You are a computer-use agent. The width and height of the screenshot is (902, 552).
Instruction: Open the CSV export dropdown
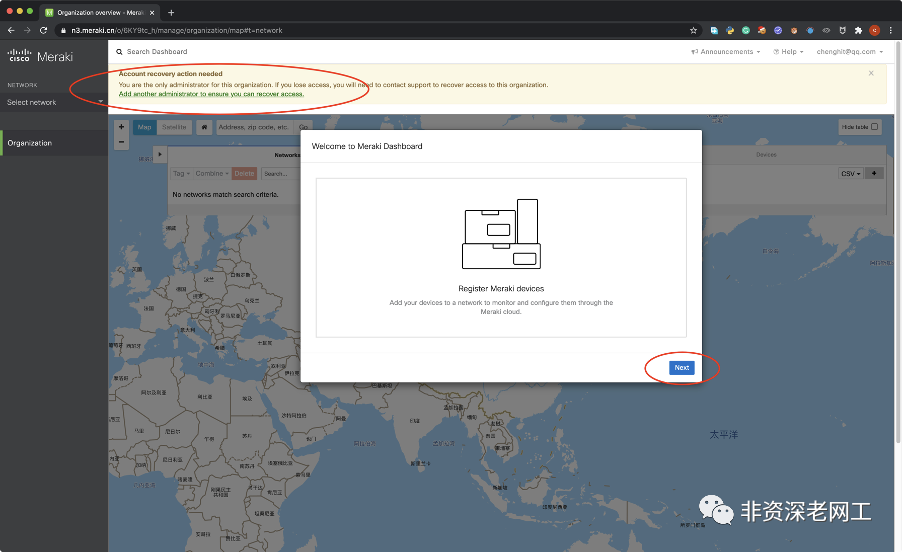point(851,174)
